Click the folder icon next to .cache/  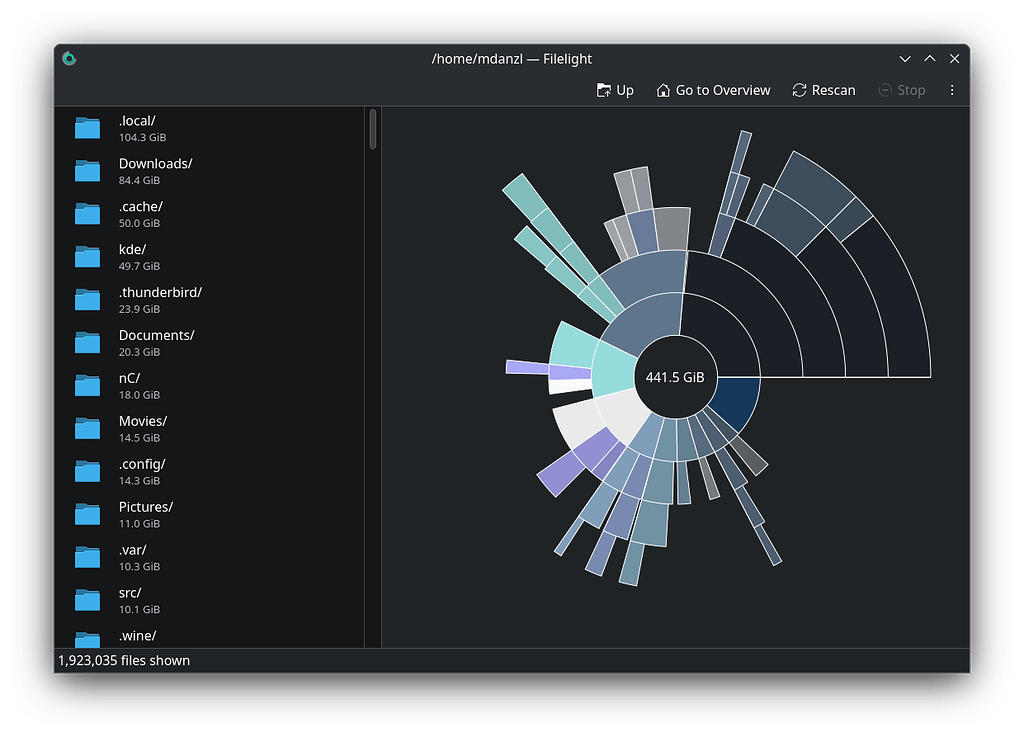tap(87, 214)
